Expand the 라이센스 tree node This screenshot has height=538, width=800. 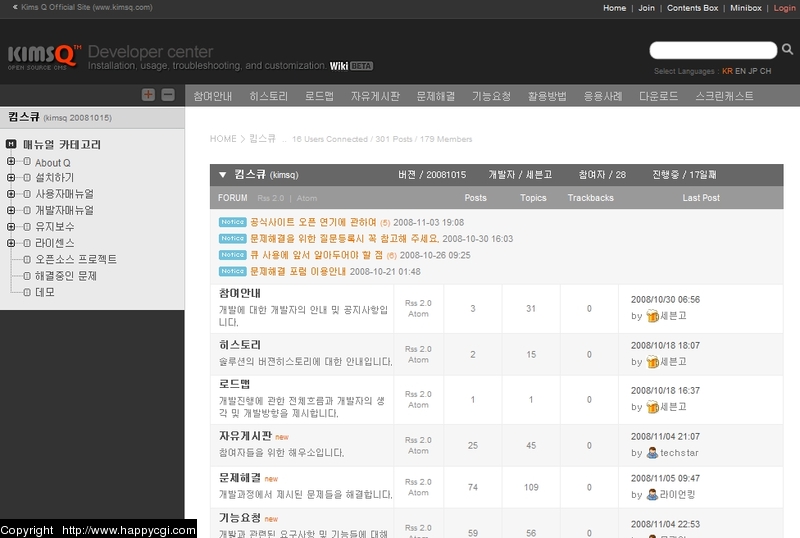pos(11,243)
